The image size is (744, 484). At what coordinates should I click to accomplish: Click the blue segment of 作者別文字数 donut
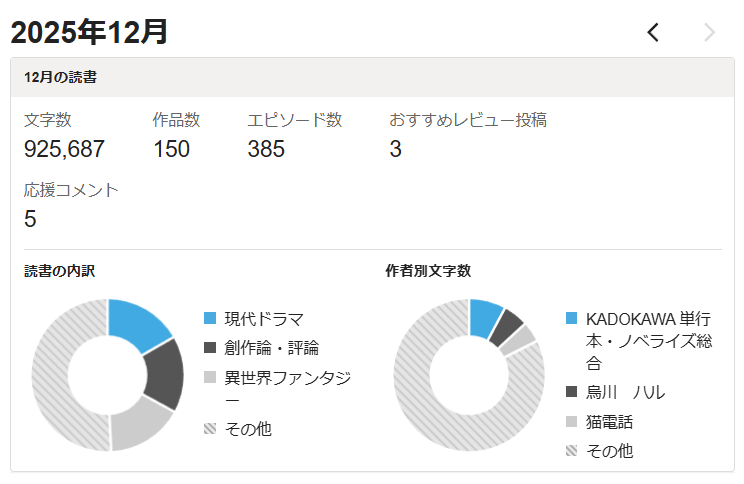(x=484, y=317)
